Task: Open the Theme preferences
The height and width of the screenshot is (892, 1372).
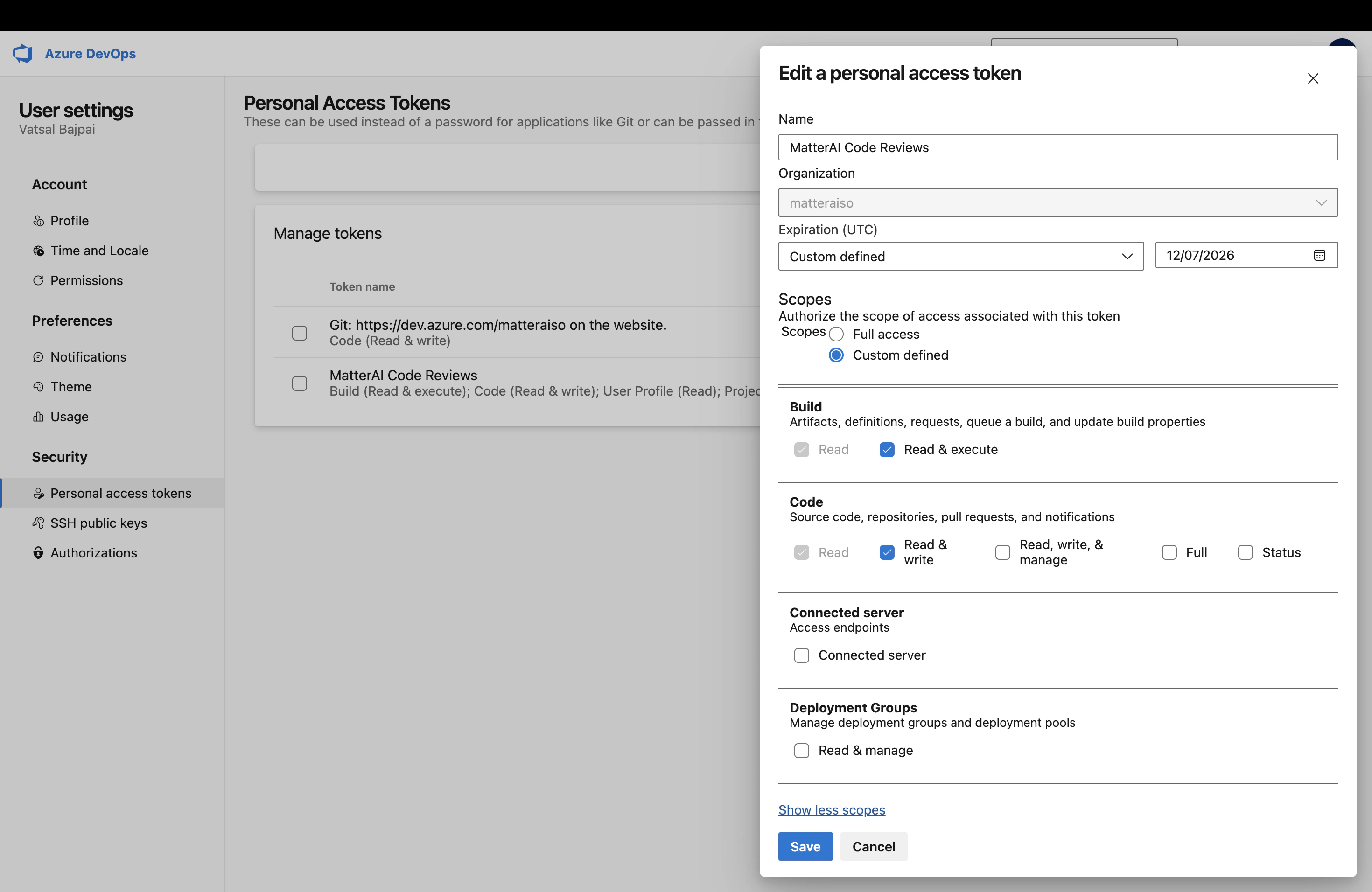Action: (x=71, y=387)
